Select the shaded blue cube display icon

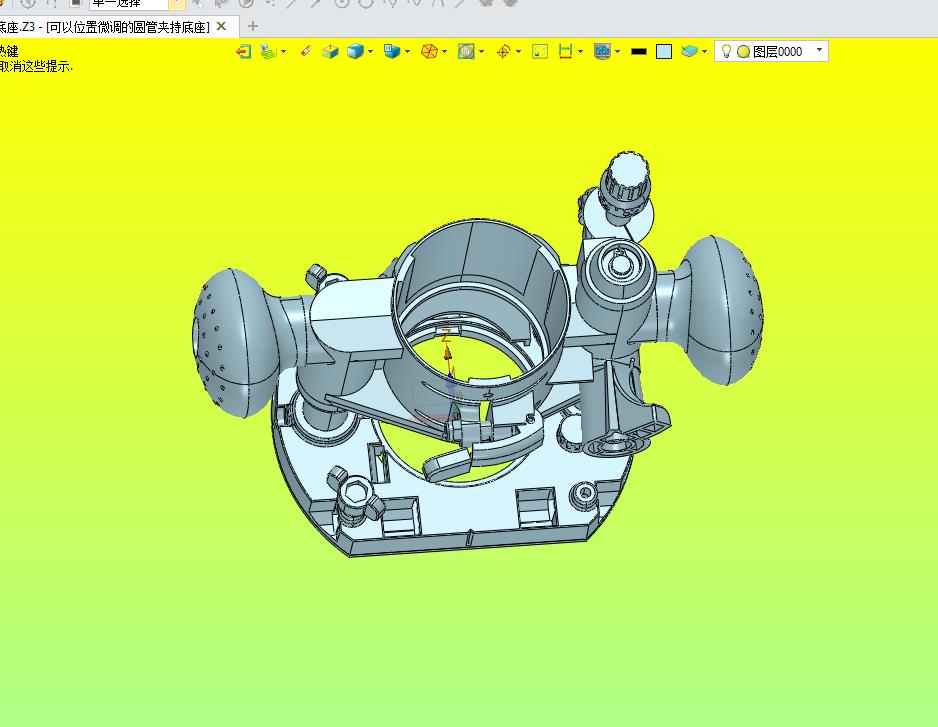tap(355, 51)
